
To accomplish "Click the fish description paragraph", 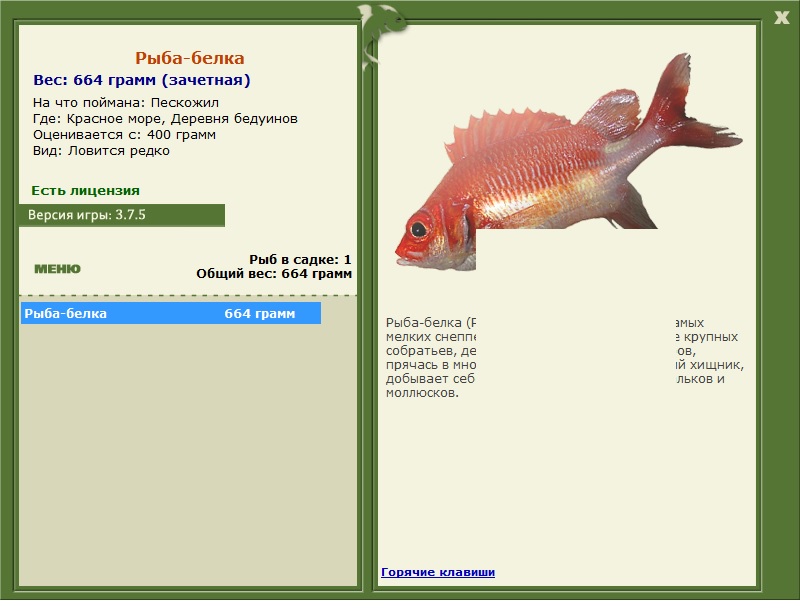I will (x=565, y=358).
